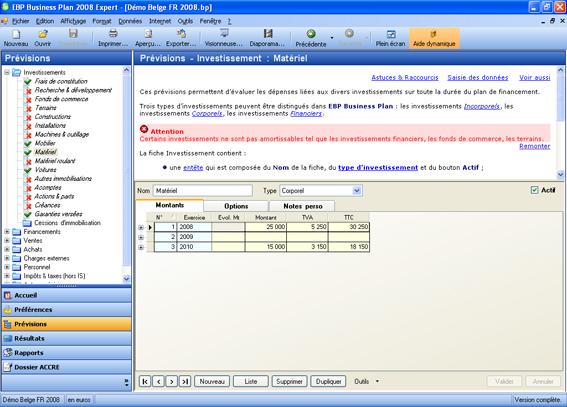Go to last record button
The width and height of the screenshot is (567, 407).
(x=185, y=381)
